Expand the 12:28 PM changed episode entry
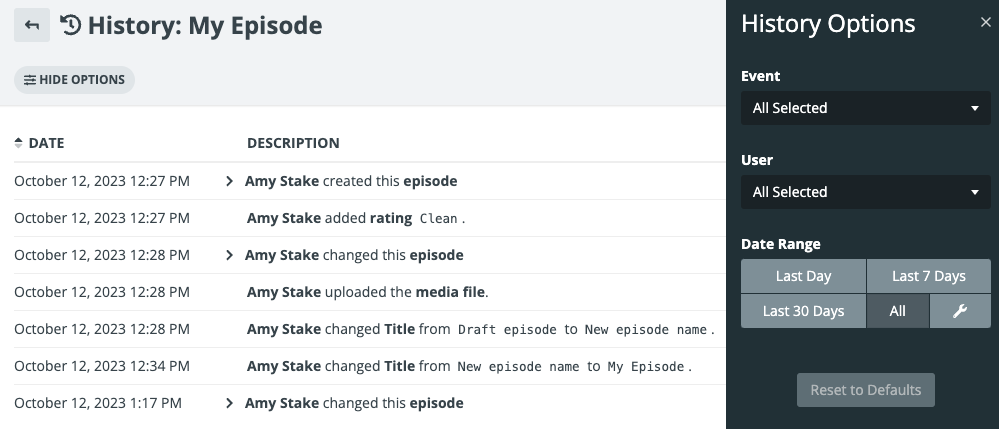This screenshot has height=429, width=999. (x=229, y=255)
